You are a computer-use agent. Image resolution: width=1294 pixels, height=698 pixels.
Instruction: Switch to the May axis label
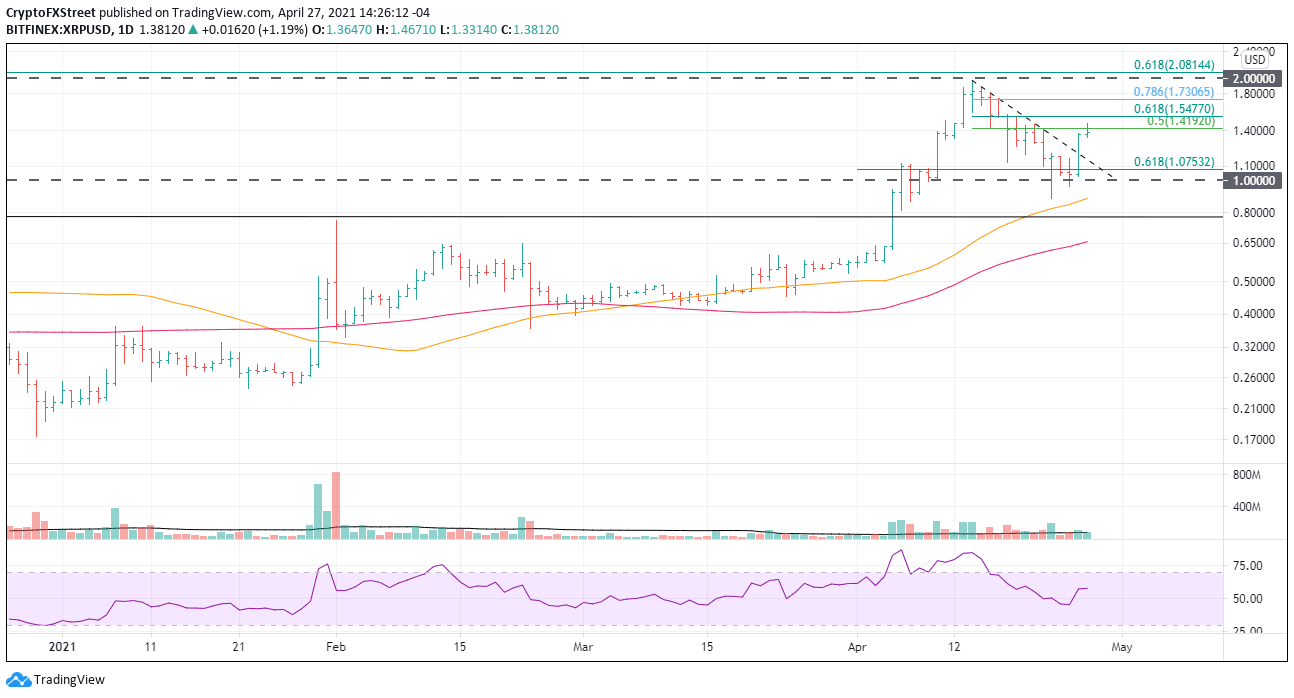point(1122,647)
